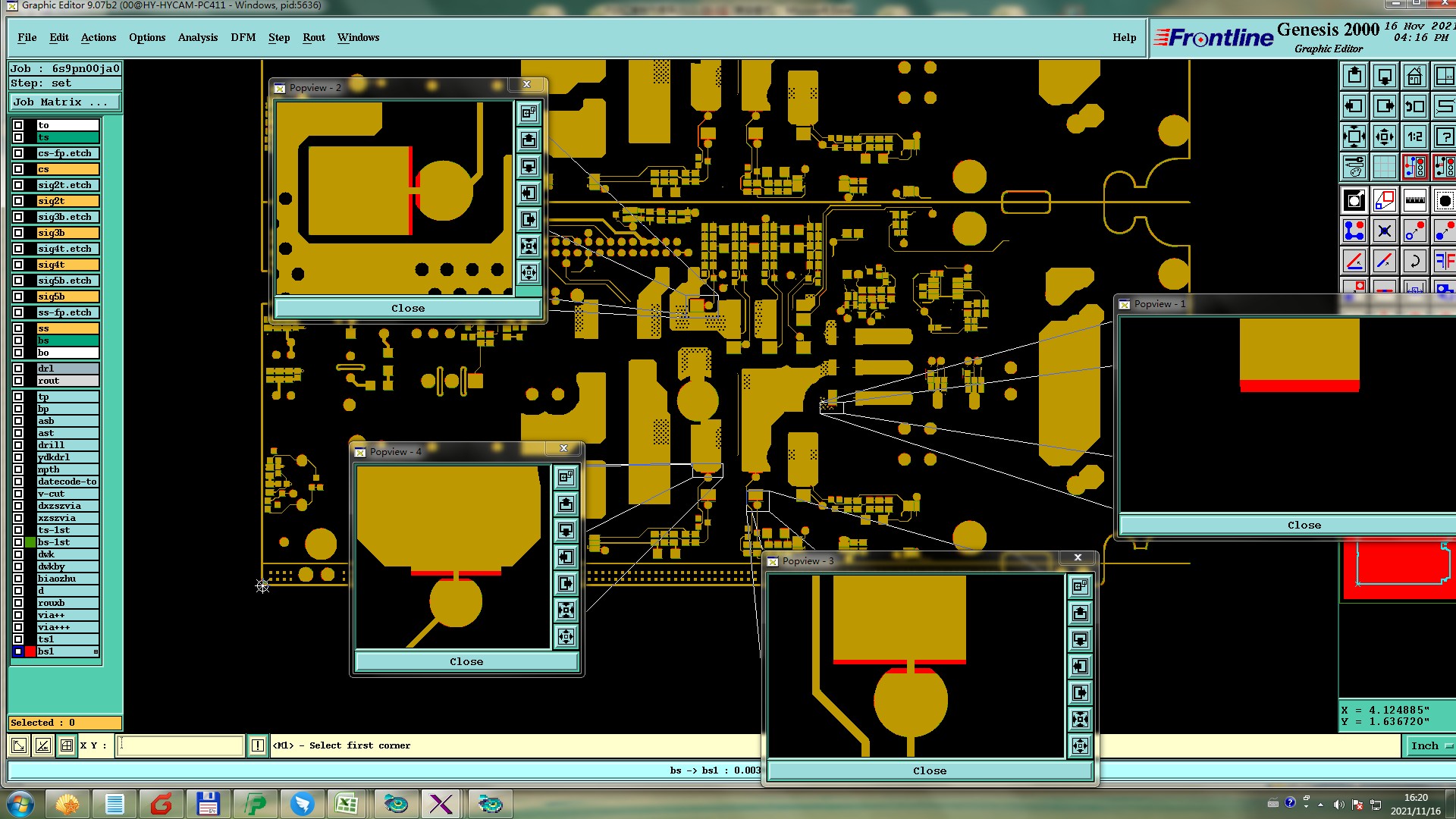The height and width of the screenshot is (819, 1456).
Task: Click the grid display icon
Action: click(1385, 167)
